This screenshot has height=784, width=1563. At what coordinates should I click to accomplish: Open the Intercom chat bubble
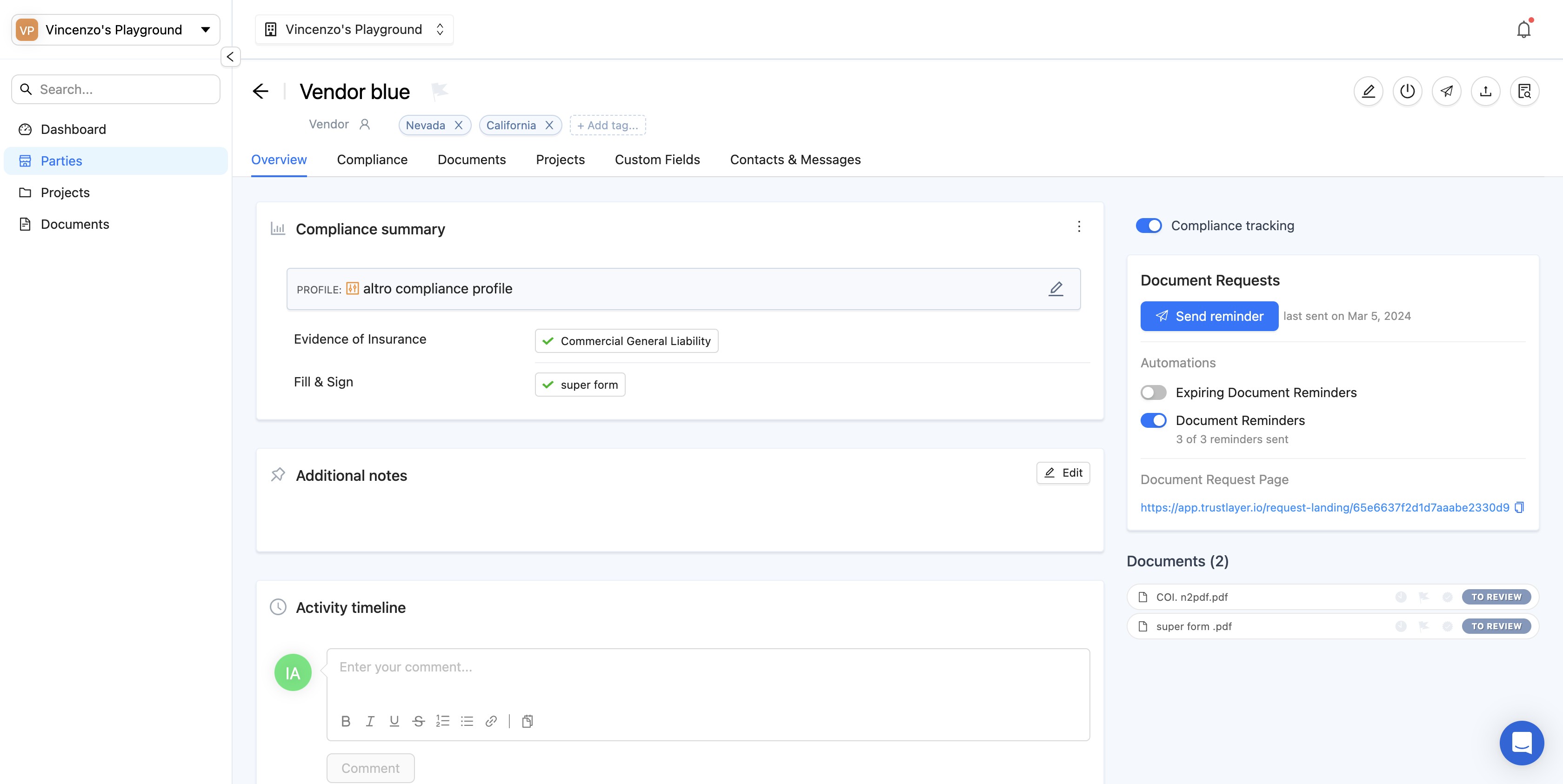tap(1521, 742)
